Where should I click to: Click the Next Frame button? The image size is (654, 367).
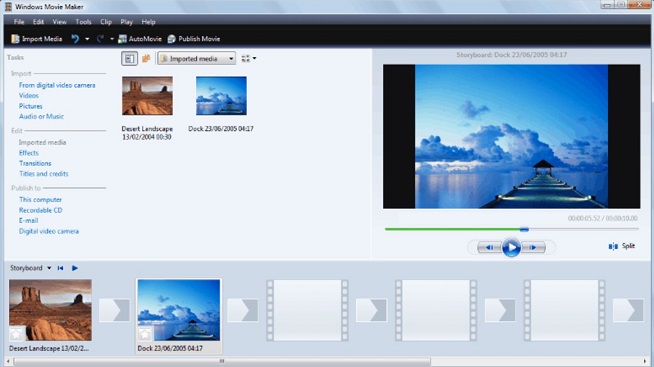click(x=533, y=247)
